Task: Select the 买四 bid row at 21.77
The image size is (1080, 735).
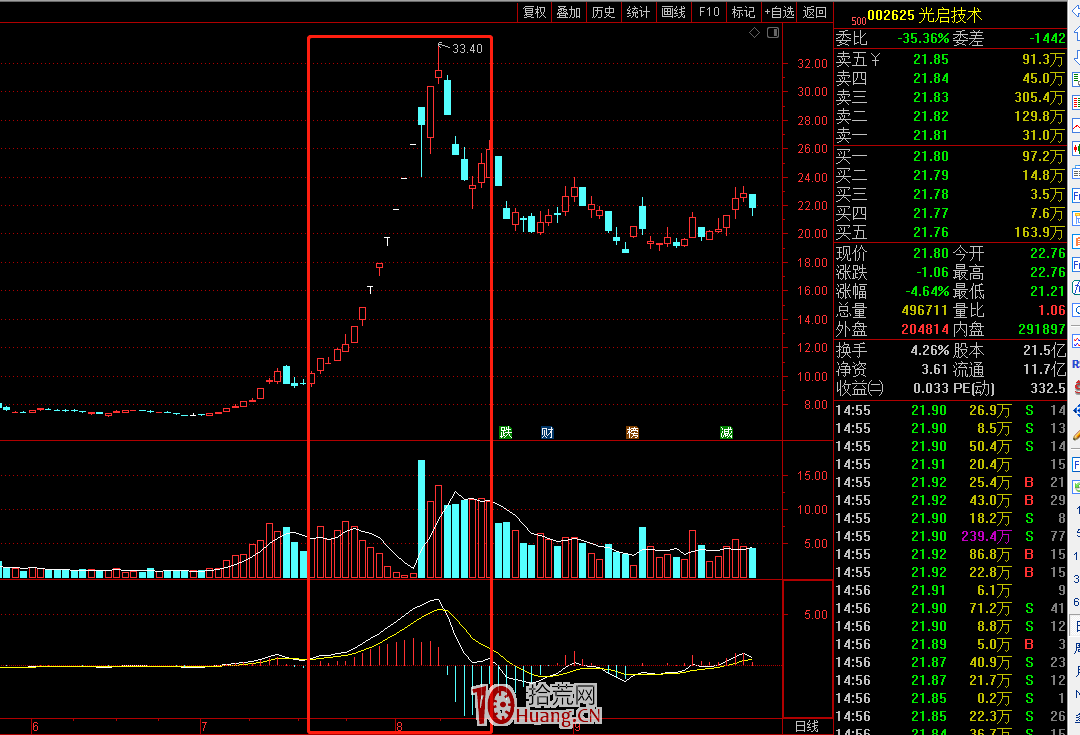Action: tap(951, 214)
